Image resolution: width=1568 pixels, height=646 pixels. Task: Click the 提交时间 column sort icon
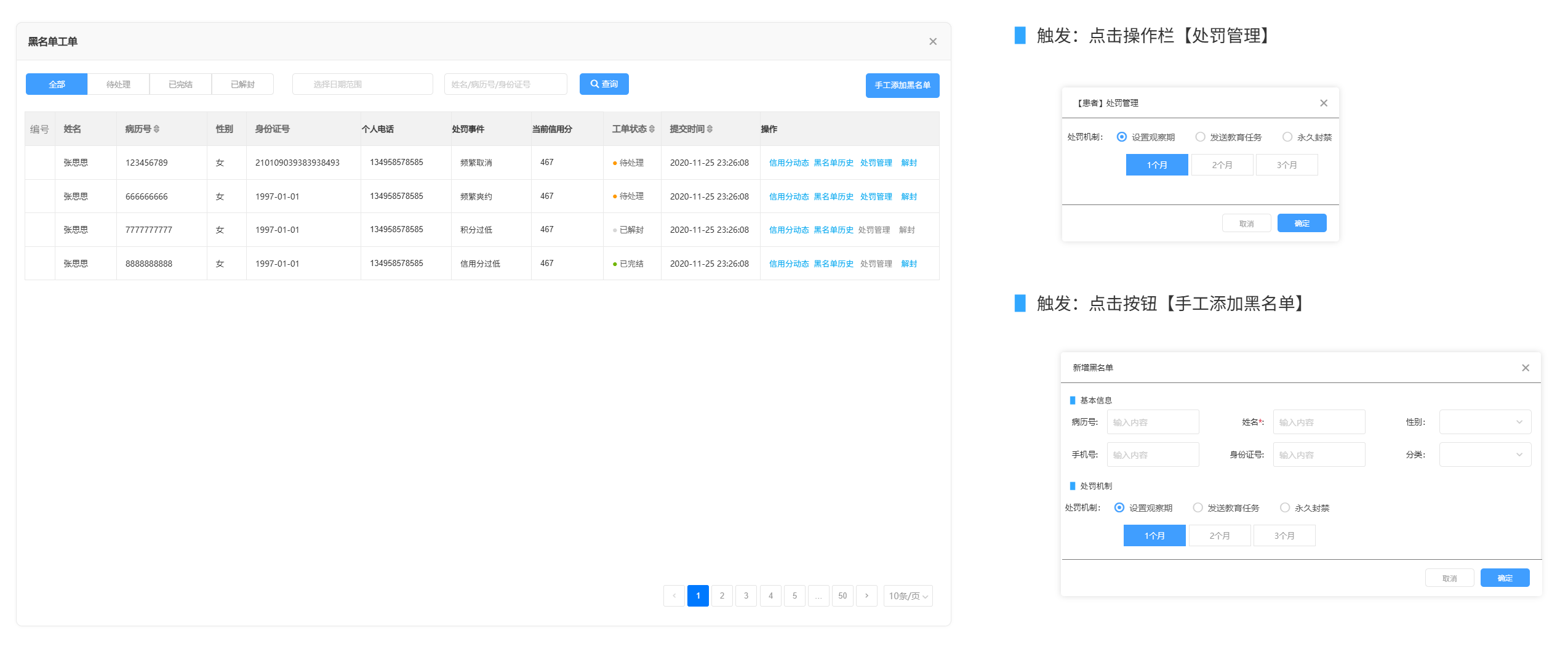pyautogui.click(x=710, y=129)
